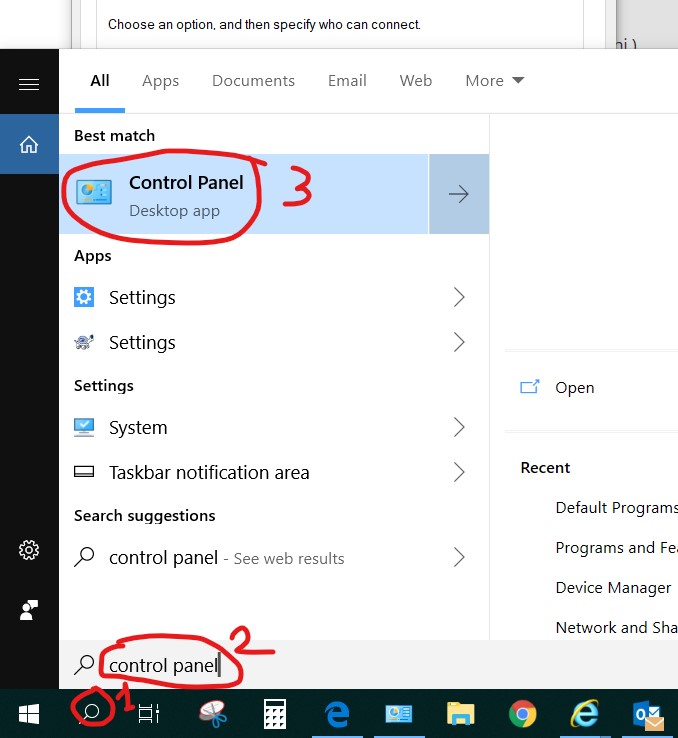The width and height of the screenshot is (678, 738).
Task: Expand the More filter dropdown
Action: [x=494, y=81]
